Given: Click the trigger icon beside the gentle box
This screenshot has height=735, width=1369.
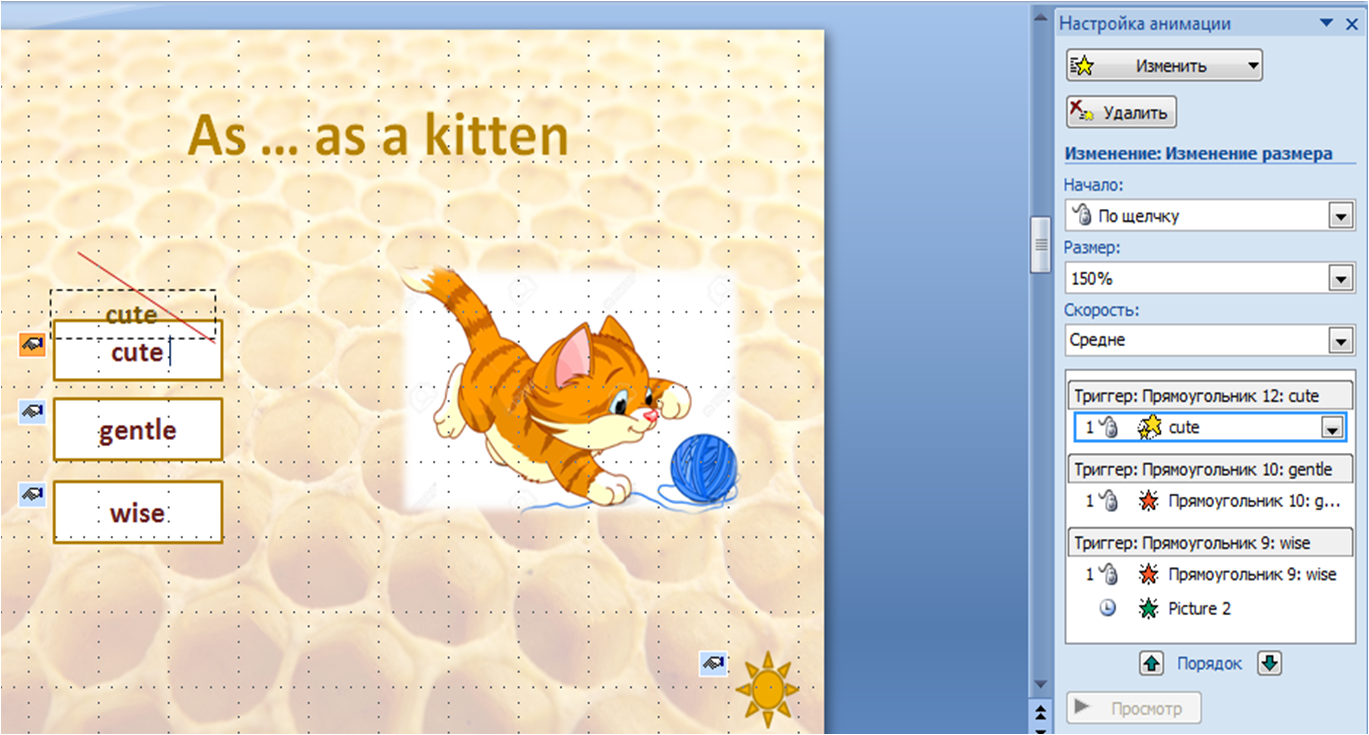Looking at the screenshot, I should tap(32, 411).
